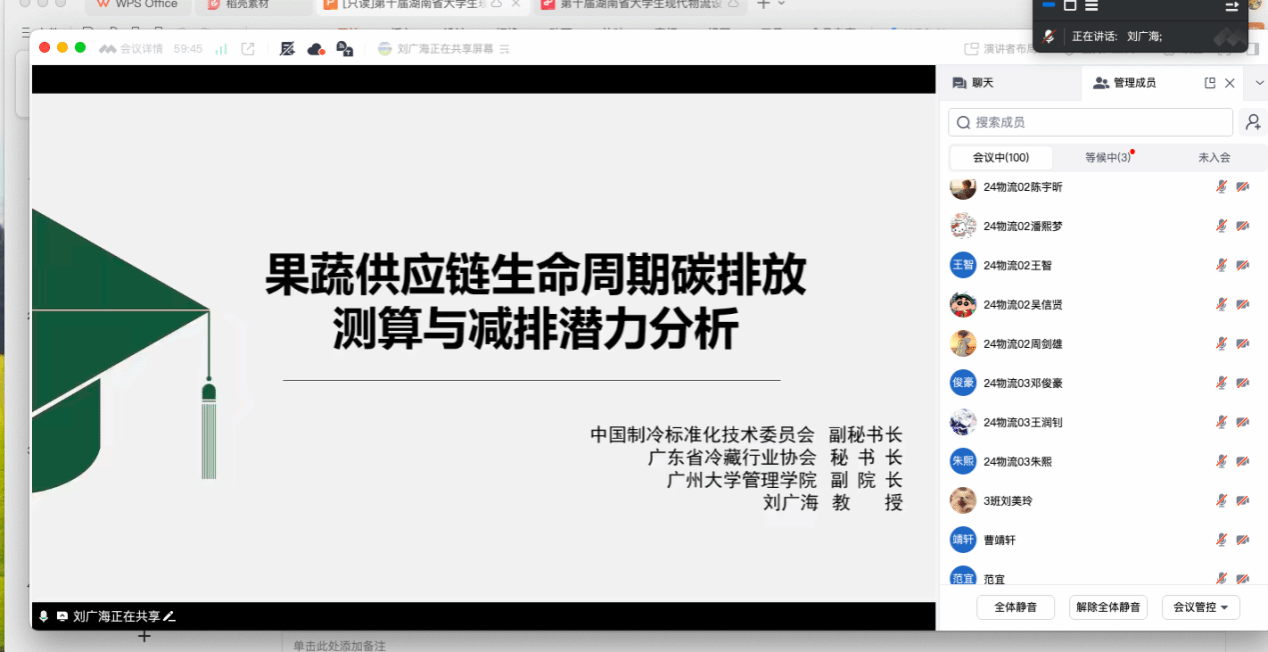Toggle camera for 24物流02王智

coord(1243,265)
